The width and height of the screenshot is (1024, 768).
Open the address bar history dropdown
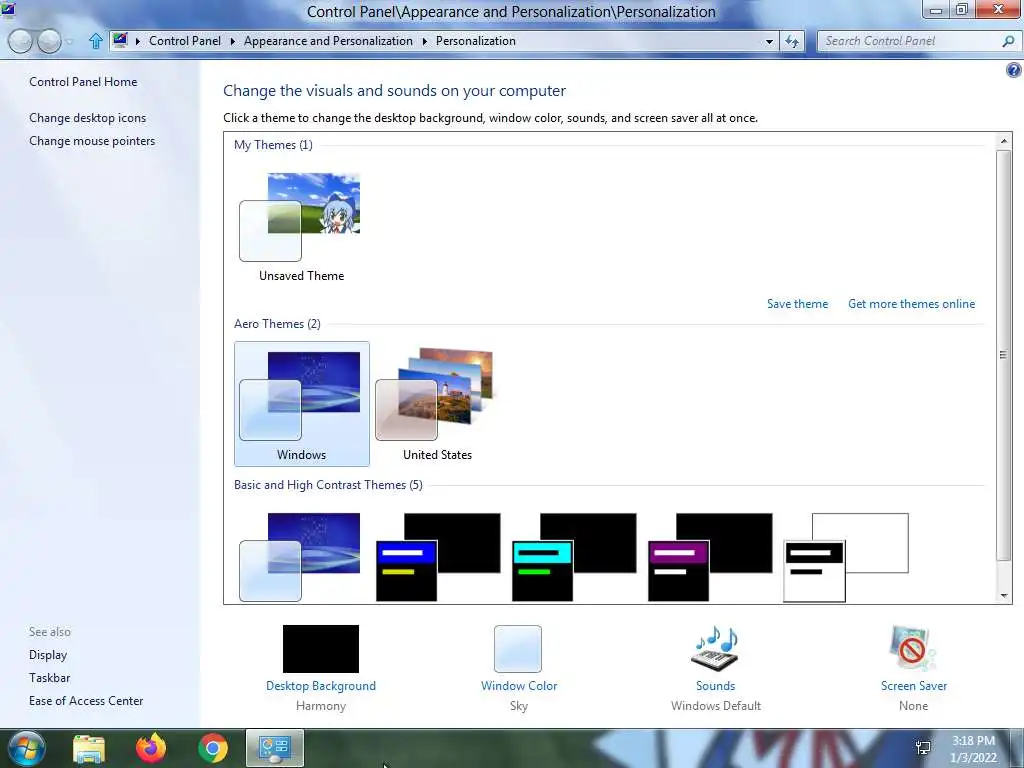coord(769,41)
